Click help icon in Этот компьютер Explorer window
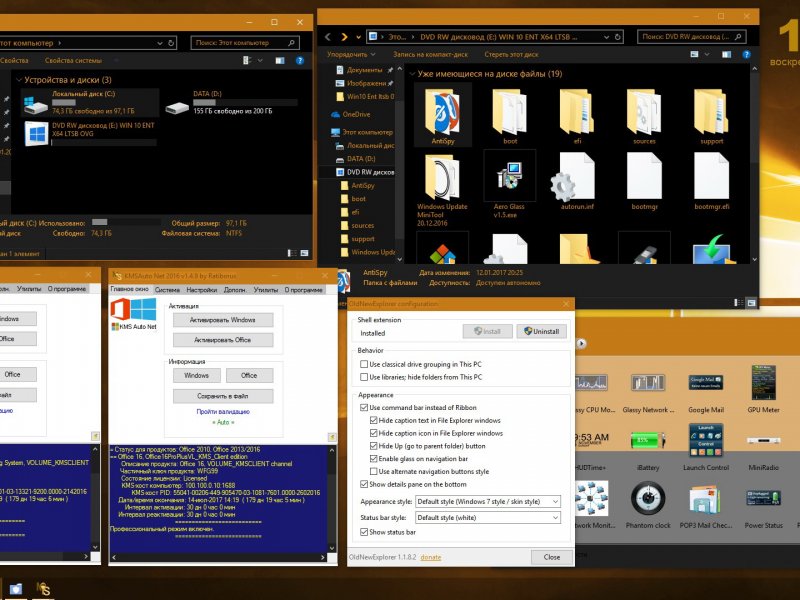The height and width of the screenshot is (600, 800). tap(300, 61)
